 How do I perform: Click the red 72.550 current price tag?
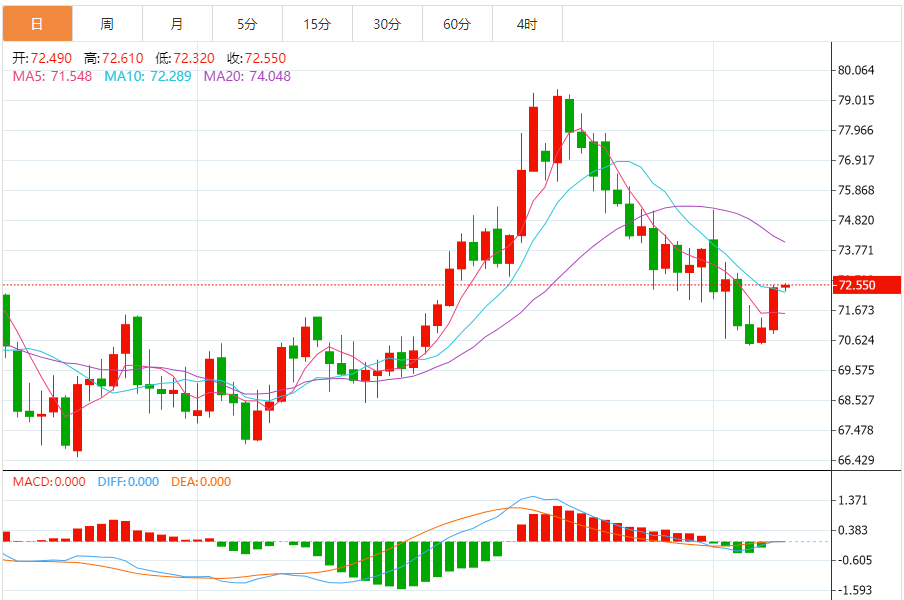point(867,285)
